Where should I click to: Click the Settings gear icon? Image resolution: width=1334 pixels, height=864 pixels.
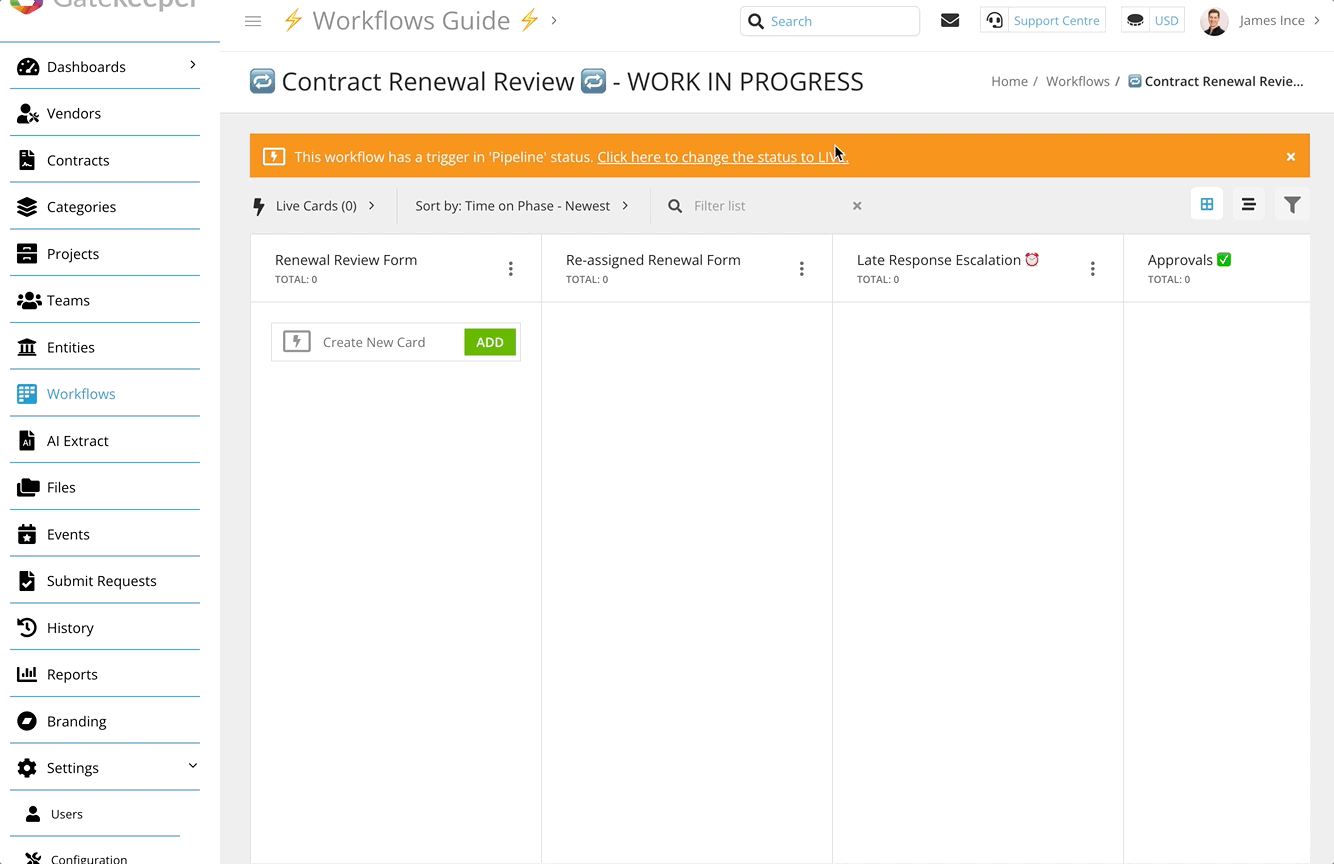coord(27,768)
